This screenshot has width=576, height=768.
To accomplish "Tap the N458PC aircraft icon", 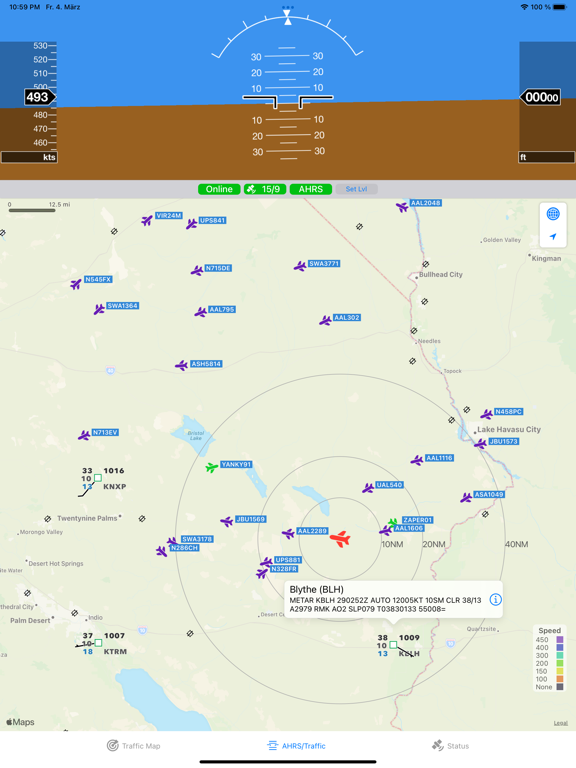I will (486, 414).
